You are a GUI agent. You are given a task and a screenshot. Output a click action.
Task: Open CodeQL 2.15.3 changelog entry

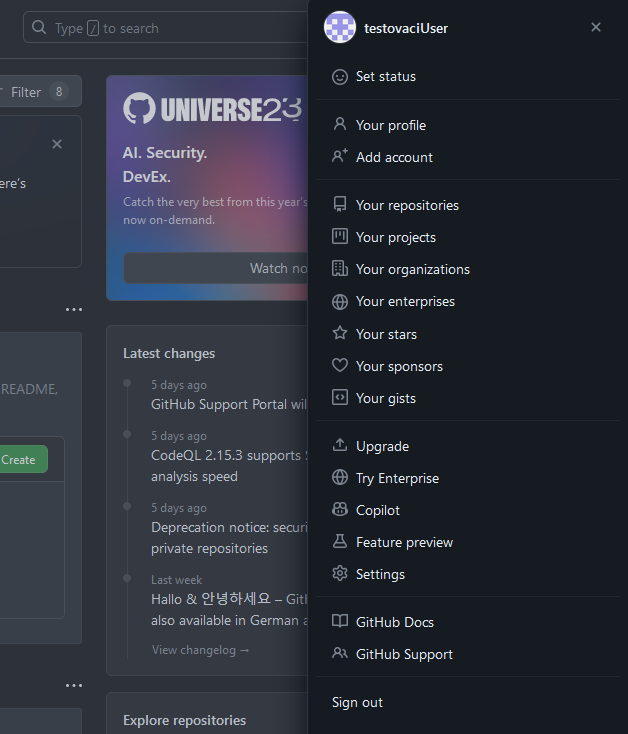point(229,466)
